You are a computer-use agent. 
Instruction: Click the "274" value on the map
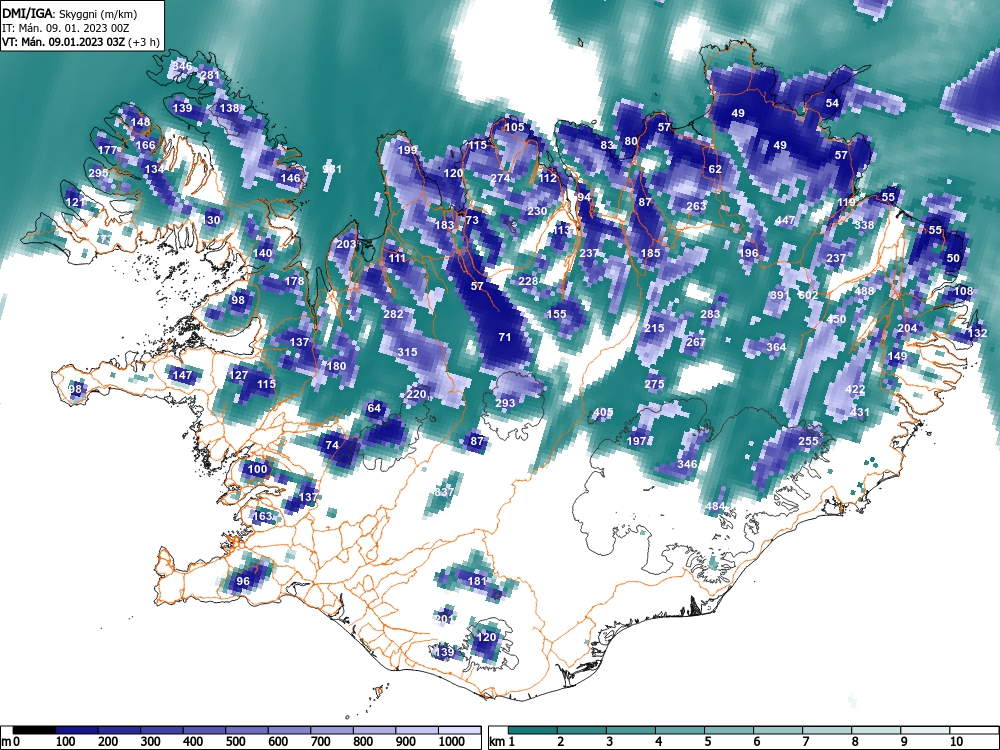tap(500, 178)
